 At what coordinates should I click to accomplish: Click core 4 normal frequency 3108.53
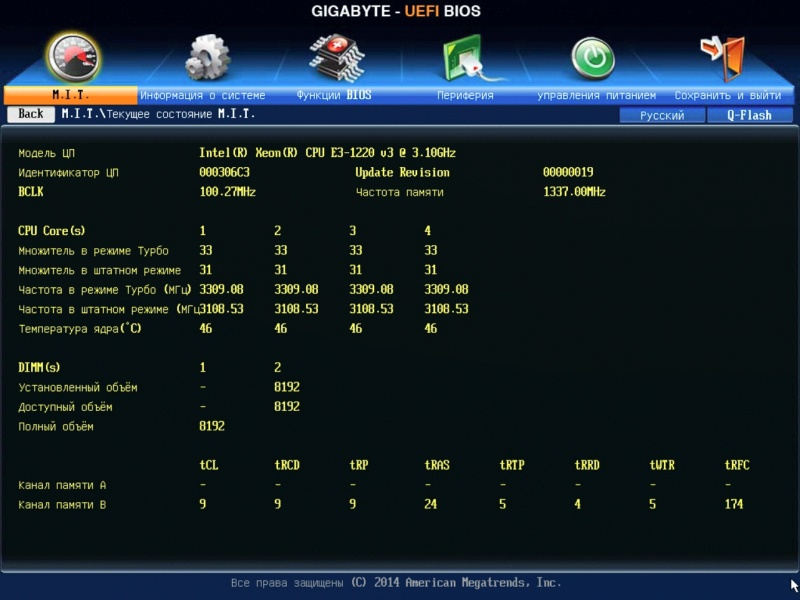pos(446,309)
